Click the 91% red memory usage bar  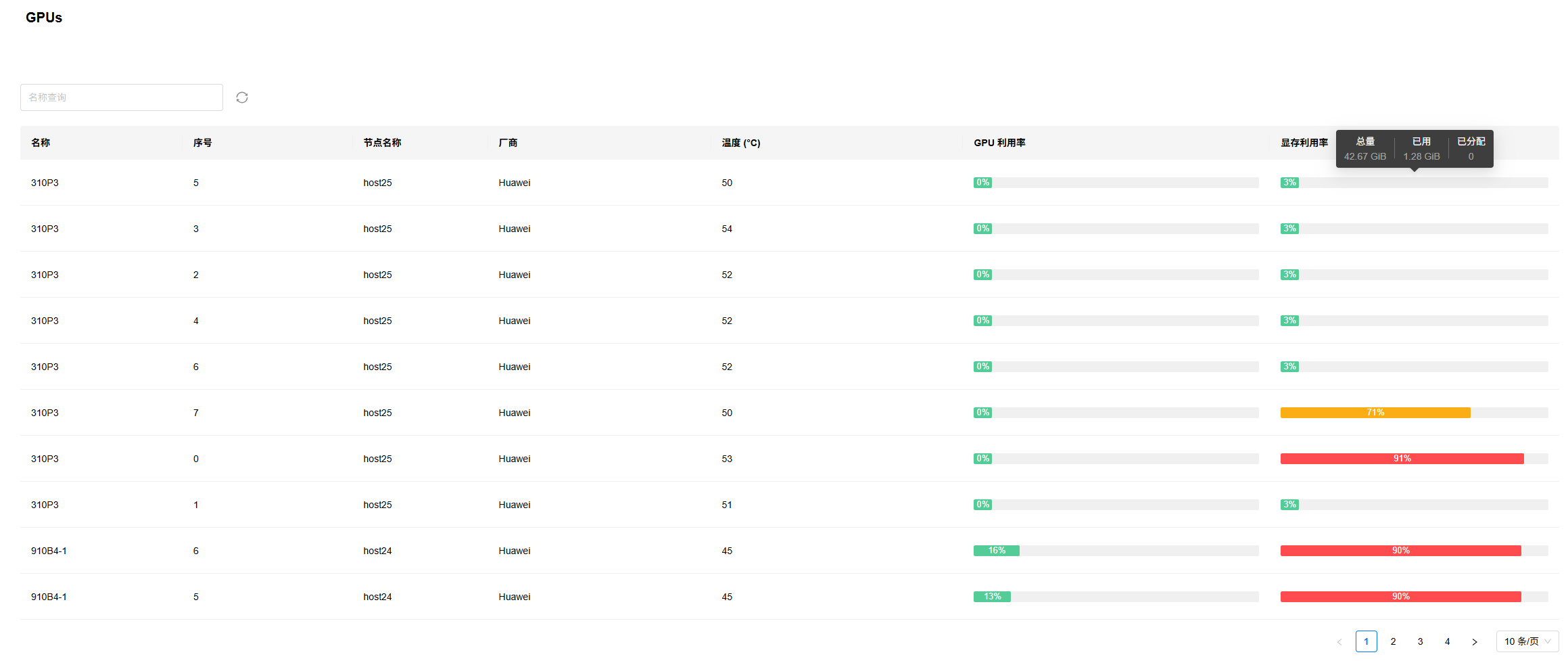coord(1402,459)
